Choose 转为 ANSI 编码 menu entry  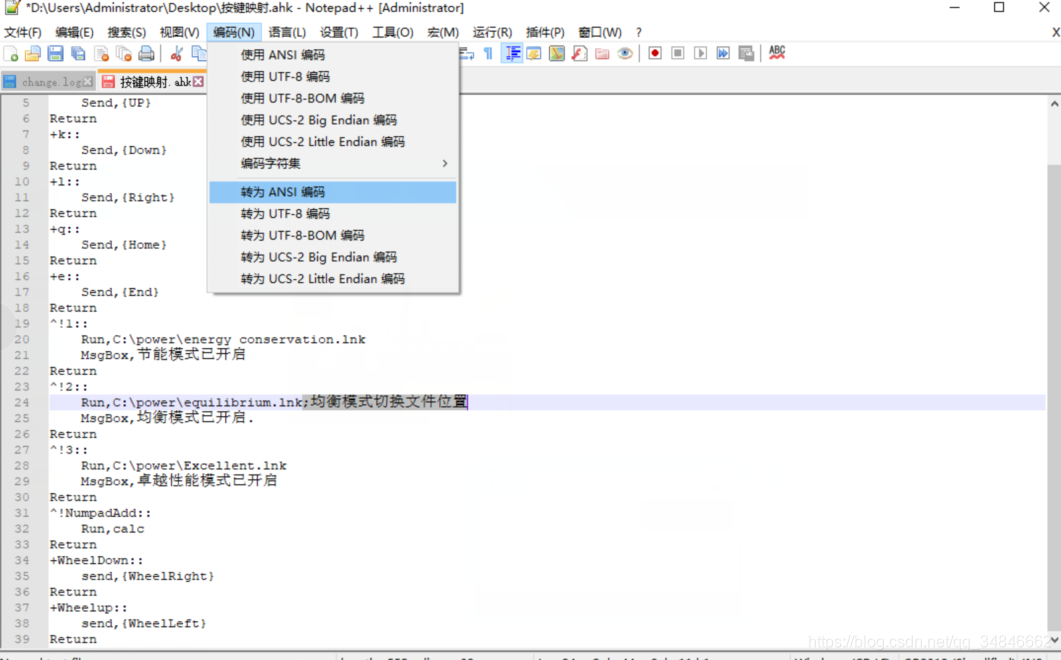(x=333, y=192)
